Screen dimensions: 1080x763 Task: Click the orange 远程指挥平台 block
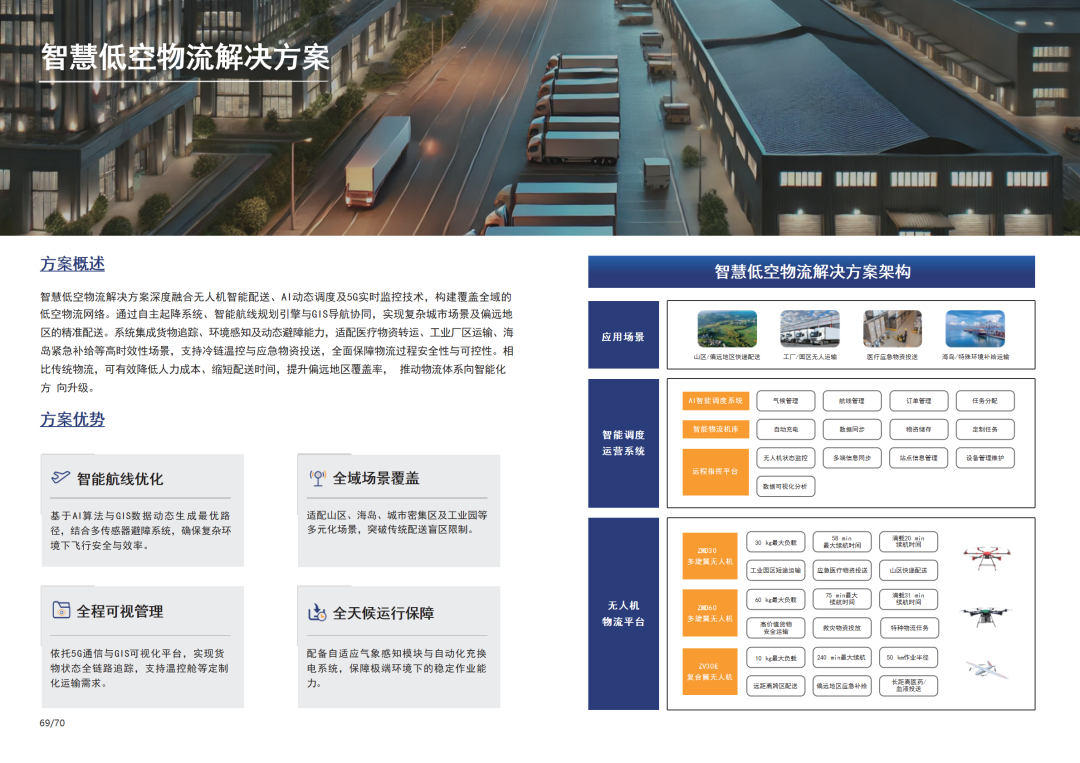pos(715,471)
